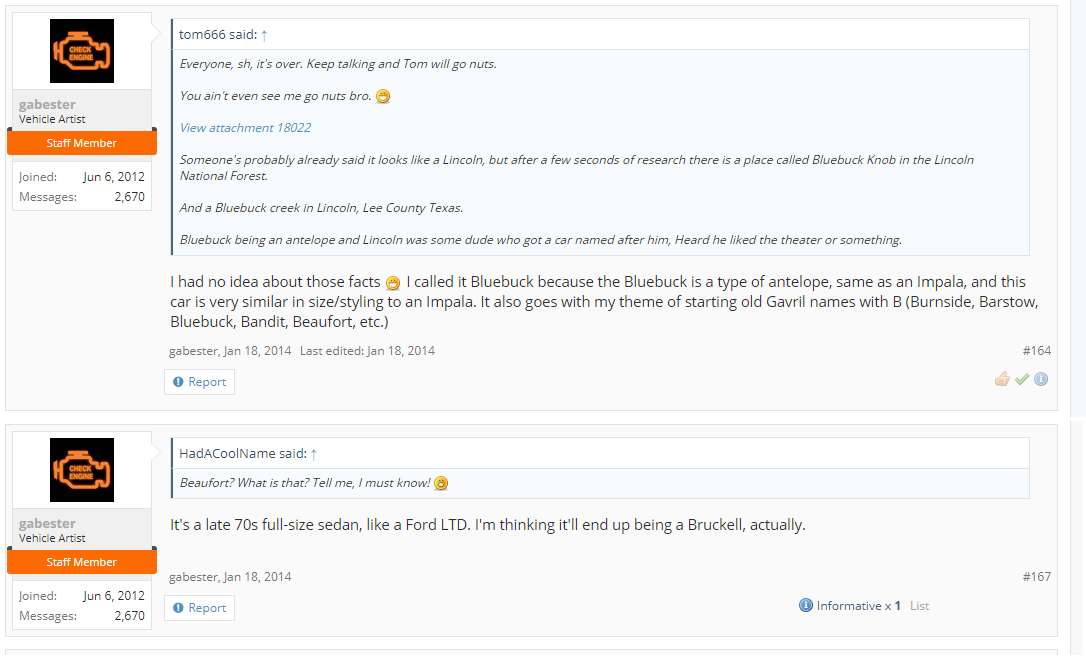1086x662 pixels.
Task: Open gabester's profile name in the second post sidebar
Action: click(47, 524)
